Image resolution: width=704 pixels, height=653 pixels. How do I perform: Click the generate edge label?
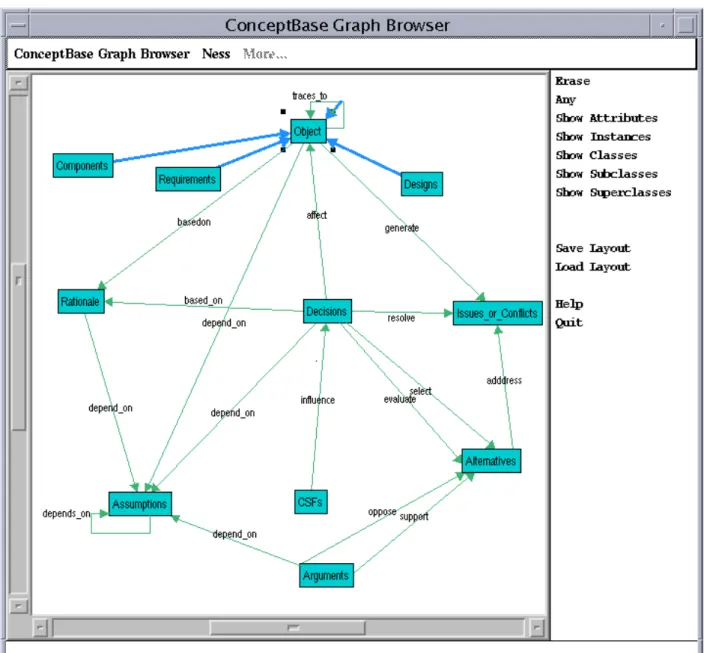tap(402, 228)
